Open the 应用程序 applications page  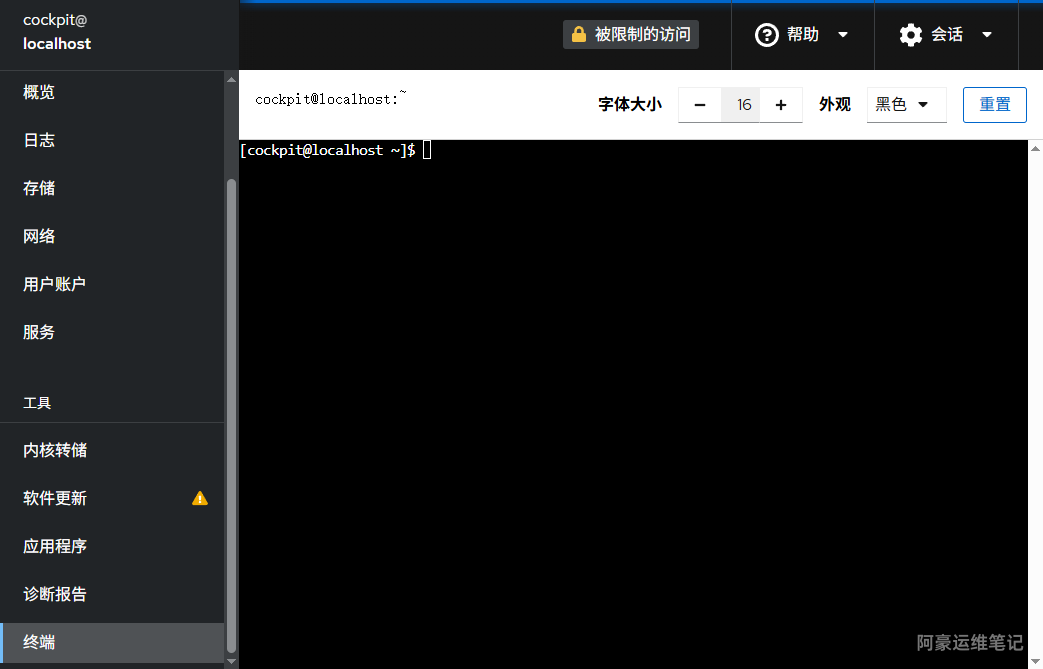tap(112, 546)
